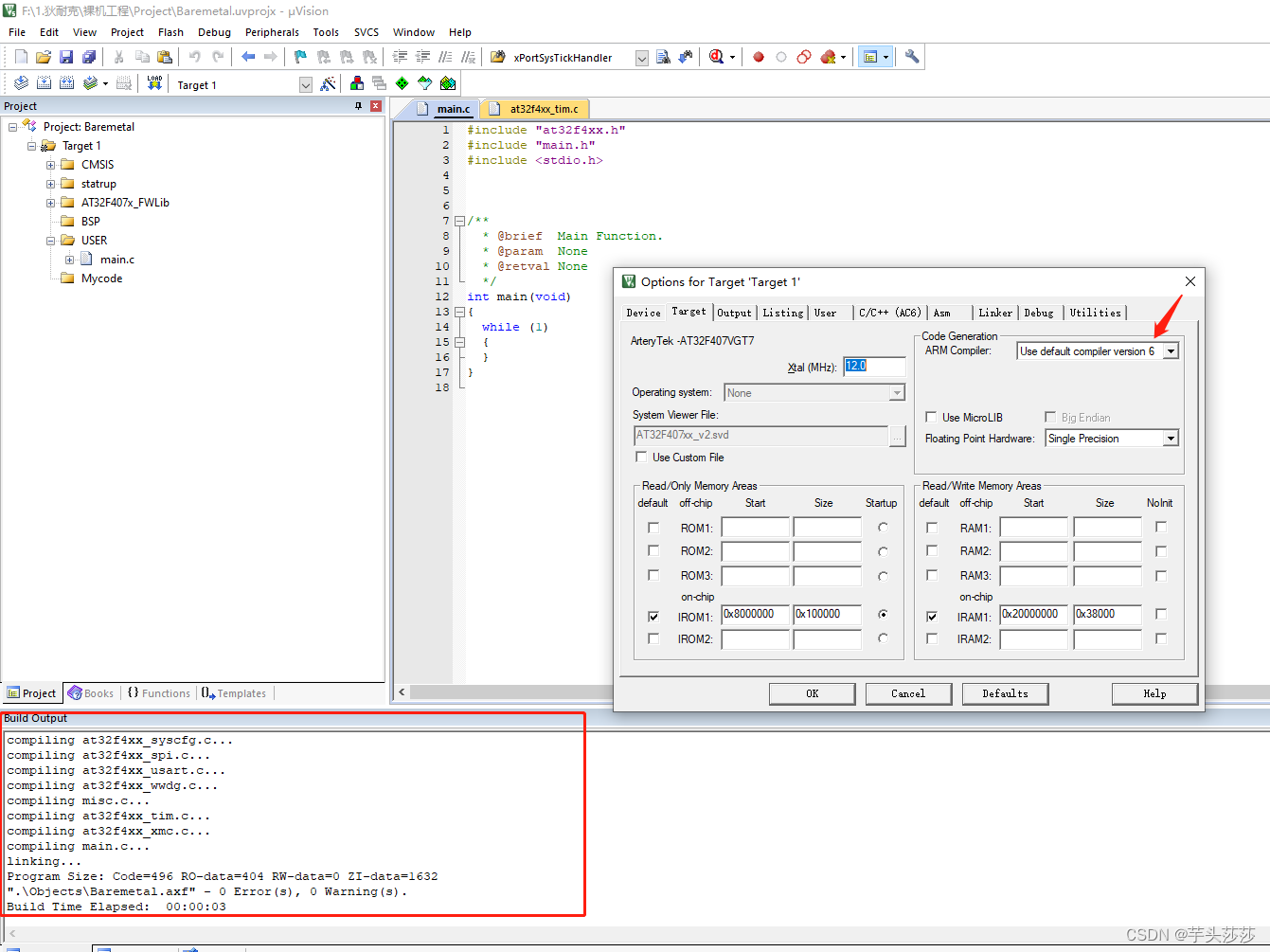Viewport: 1270px width, 952px height.
Task: Click the IROM1 Start address field
Action: click(x=755, y=614)
